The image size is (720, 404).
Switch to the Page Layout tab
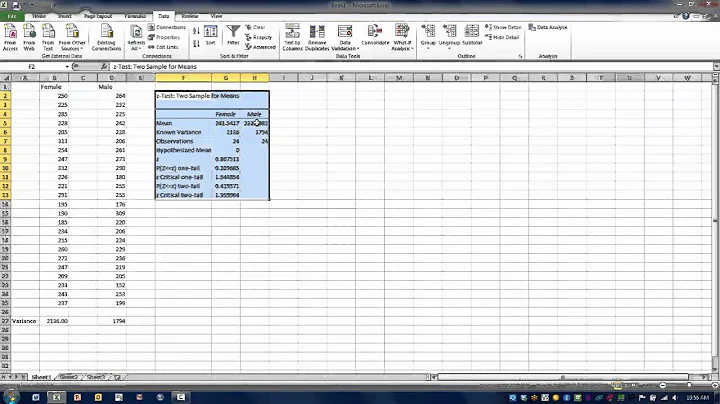pyautogui.click(x=98, y=16)
